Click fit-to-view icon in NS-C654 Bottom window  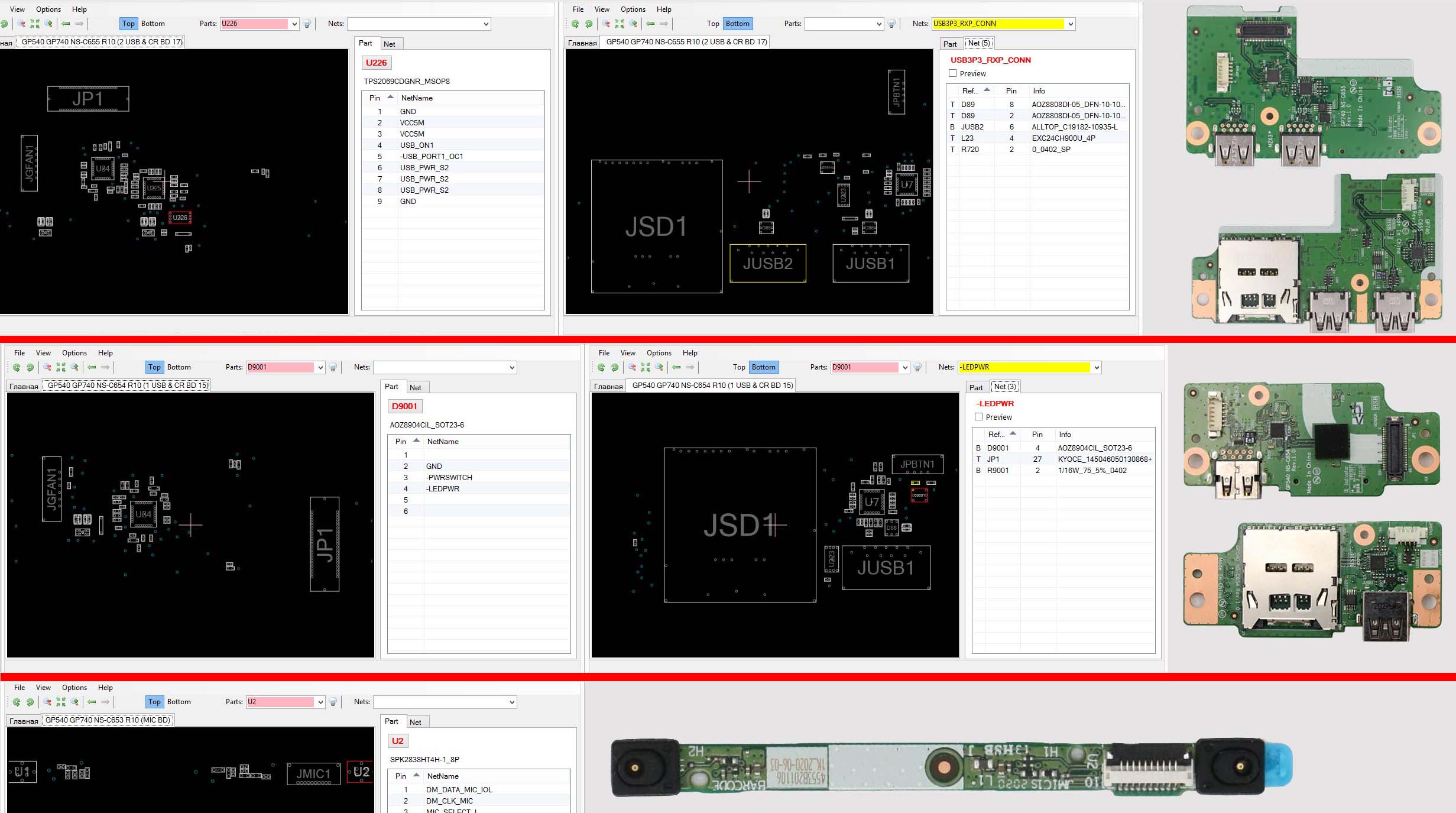click(x=646, y=367)
